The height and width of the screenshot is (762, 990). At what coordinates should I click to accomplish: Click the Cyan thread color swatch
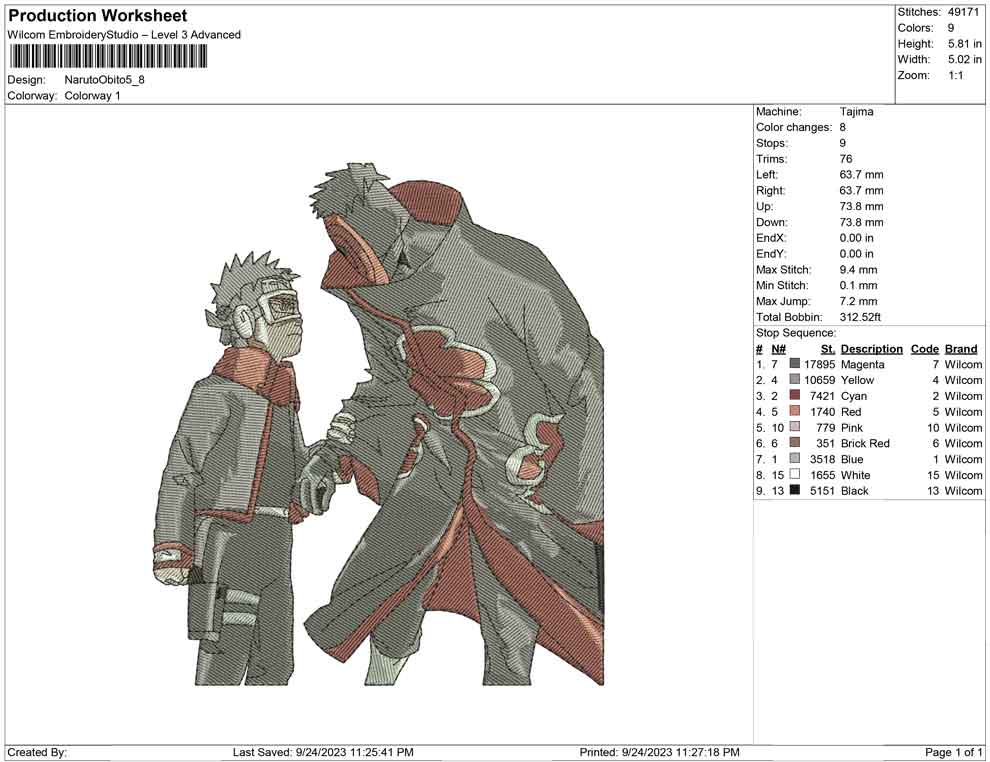point(795,395)
